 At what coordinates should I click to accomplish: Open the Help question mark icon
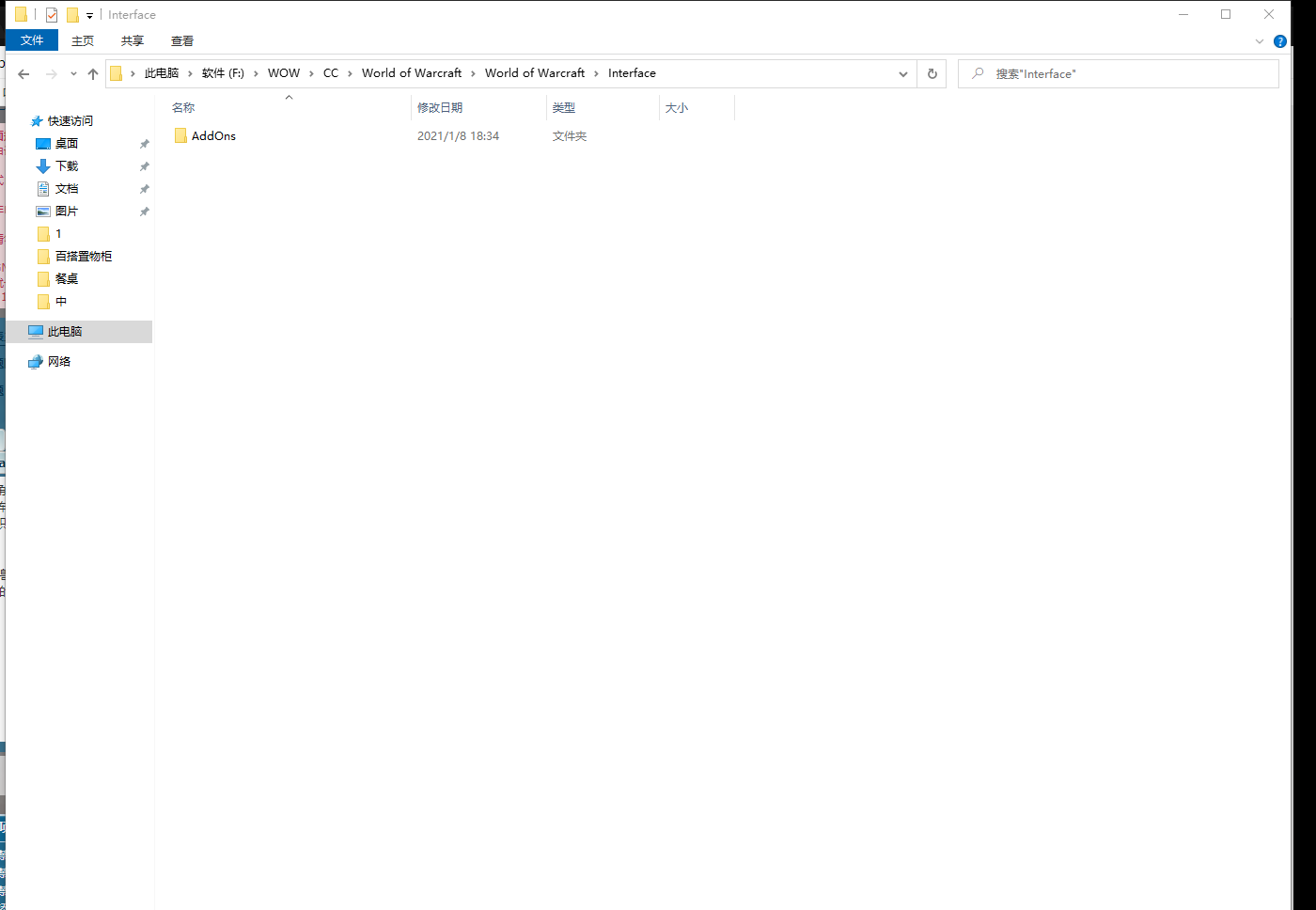tap(1279, 41)
